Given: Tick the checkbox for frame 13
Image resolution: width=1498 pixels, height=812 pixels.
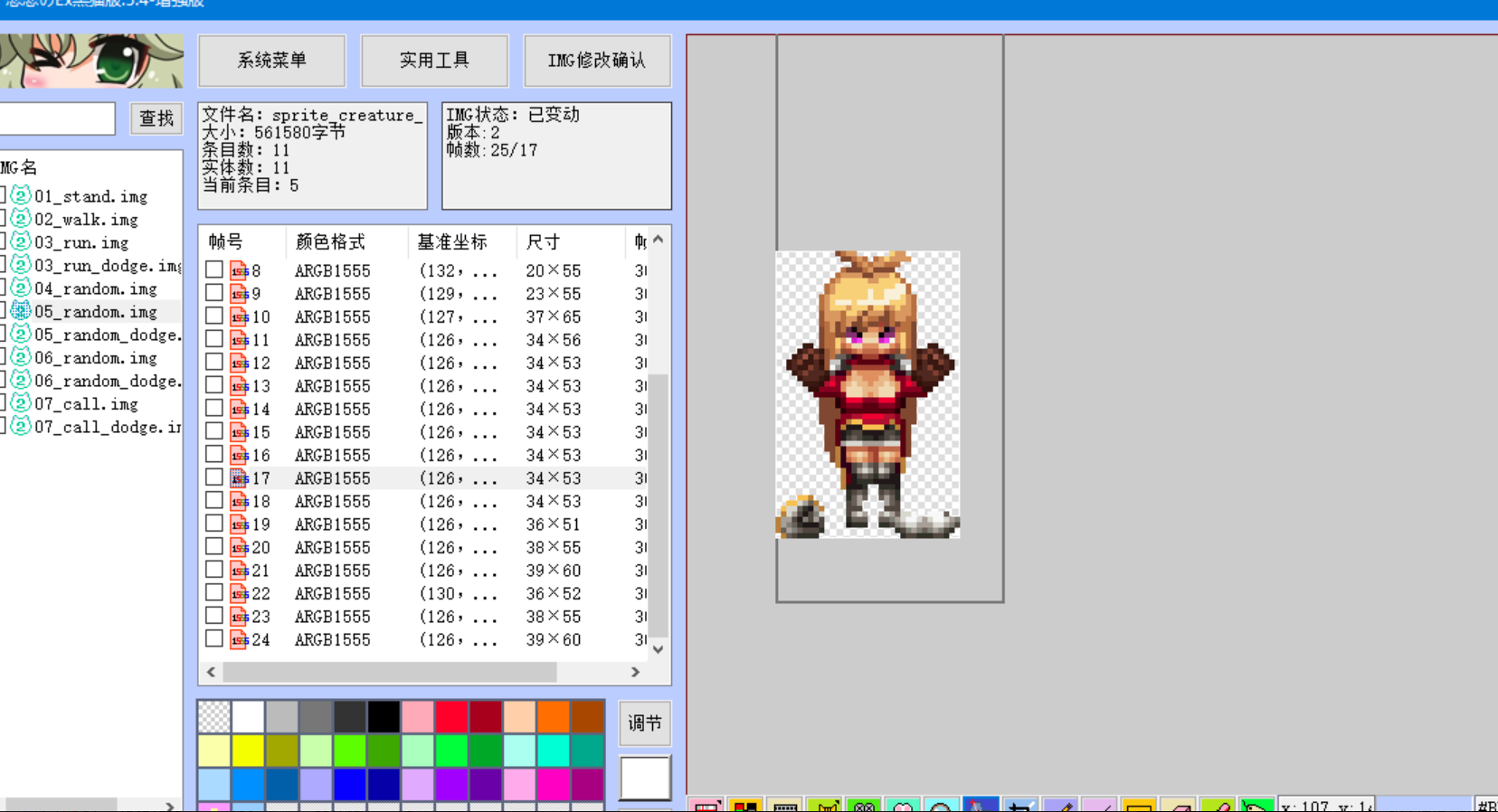Looking at the screenshot, I should [214, 385].
